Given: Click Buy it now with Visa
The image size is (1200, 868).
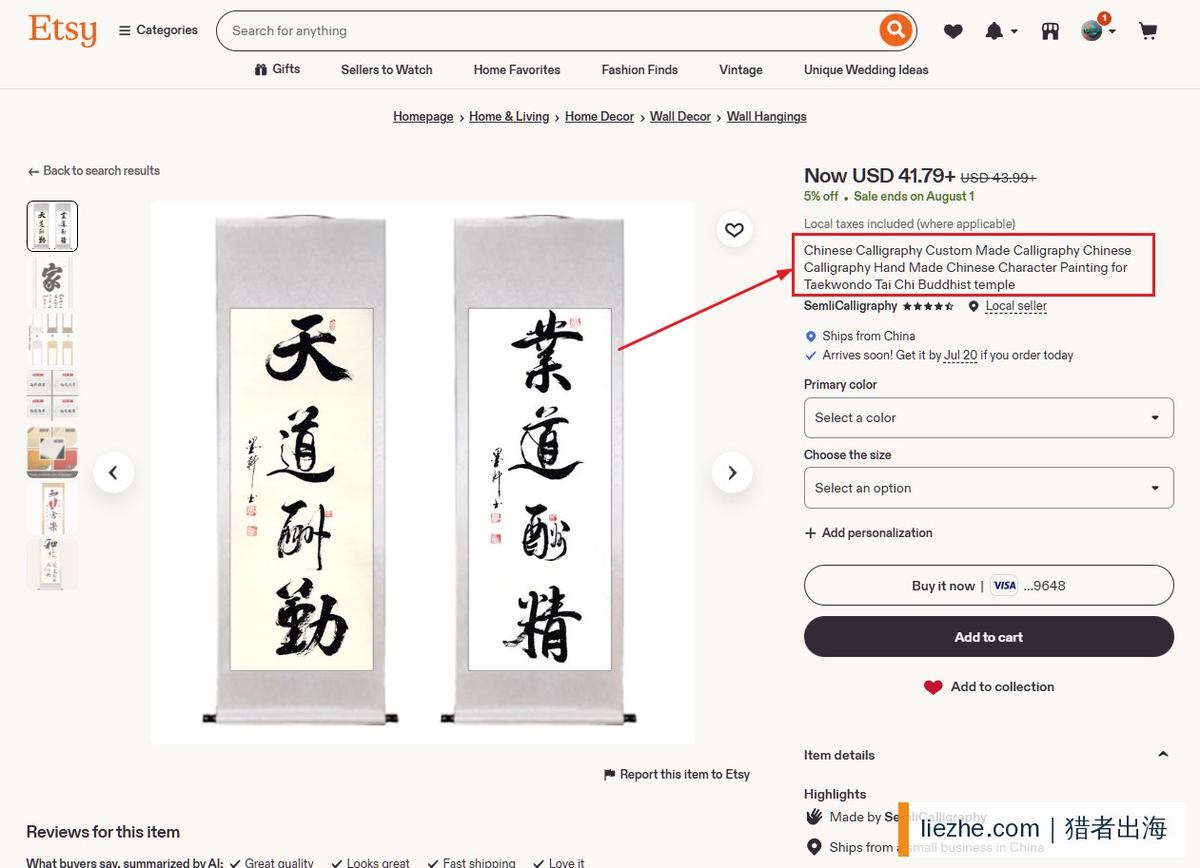Looking at the screenshot, I should pos(988,585).
